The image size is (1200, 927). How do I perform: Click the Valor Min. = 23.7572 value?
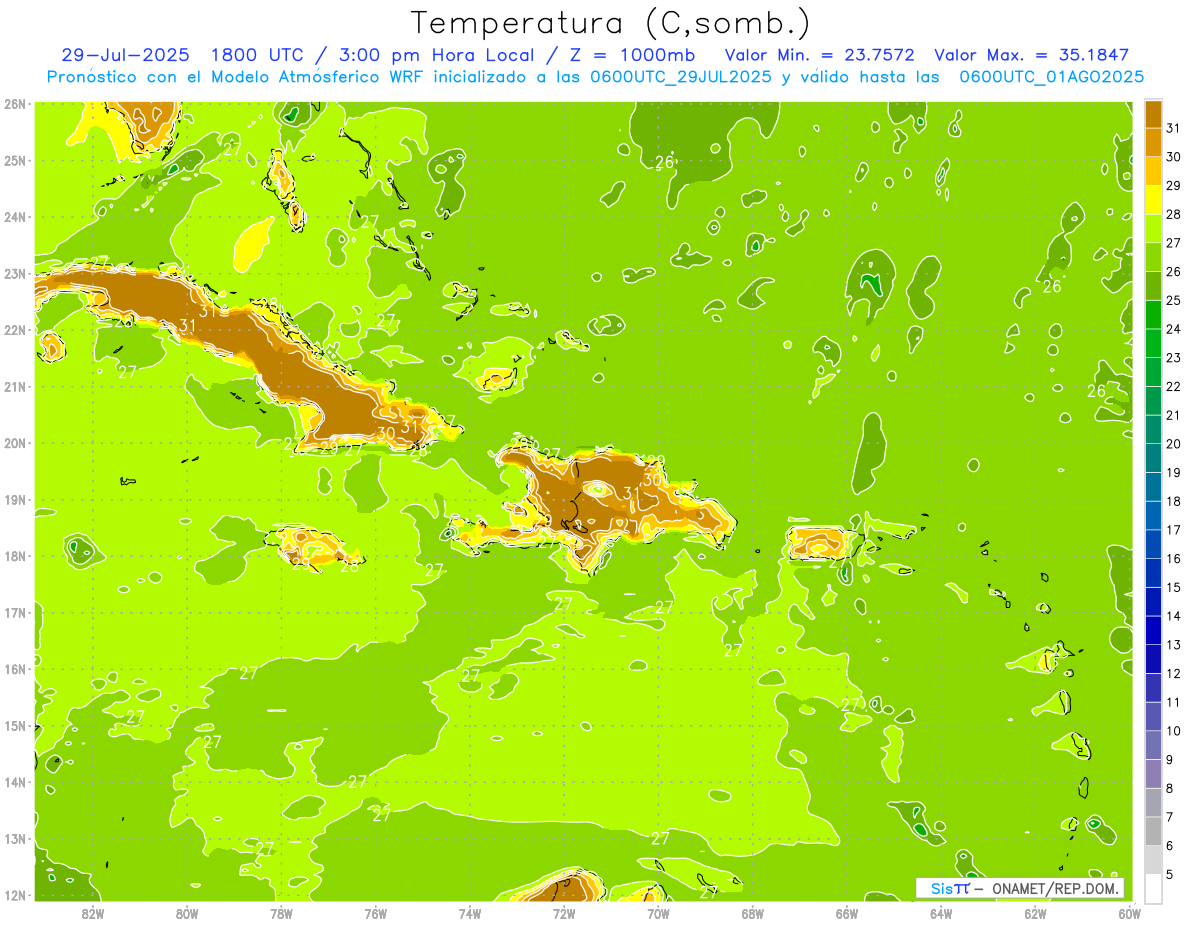tap(819, 55)
